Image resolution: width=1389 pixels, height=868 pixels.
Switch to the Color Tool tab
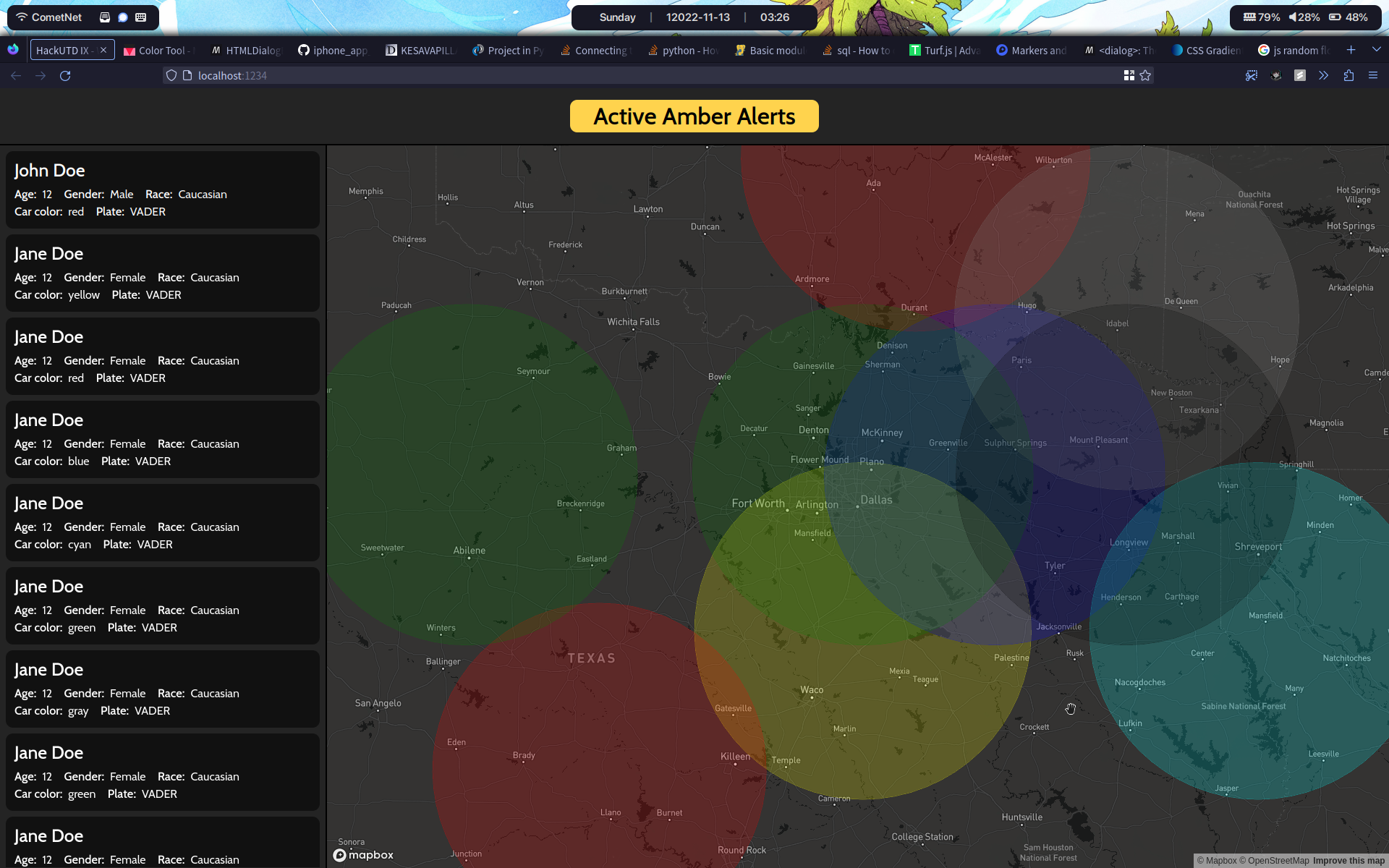click(159, 50)
